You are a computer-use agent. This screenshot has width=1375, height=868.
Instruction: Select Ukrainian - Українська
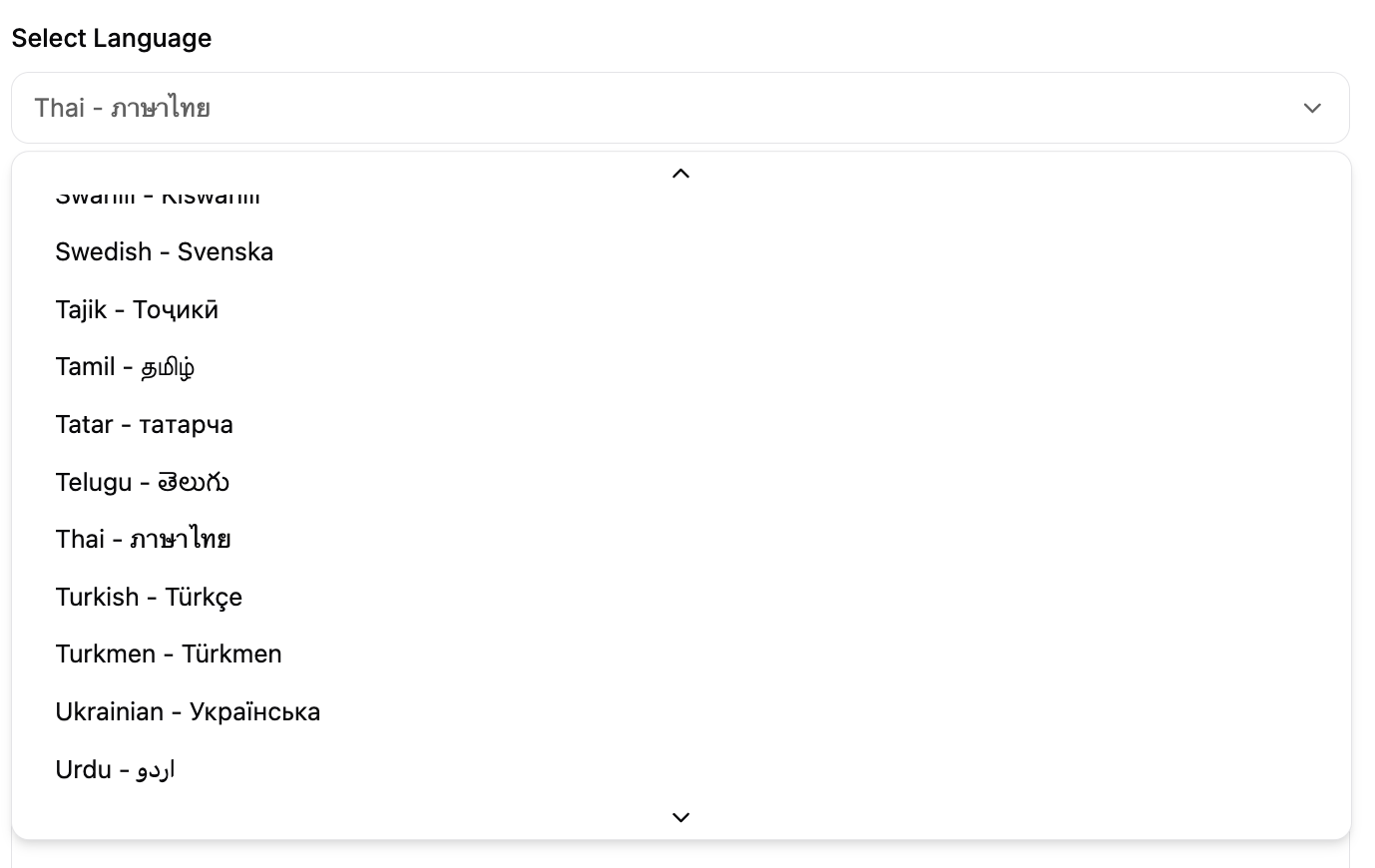188,711
